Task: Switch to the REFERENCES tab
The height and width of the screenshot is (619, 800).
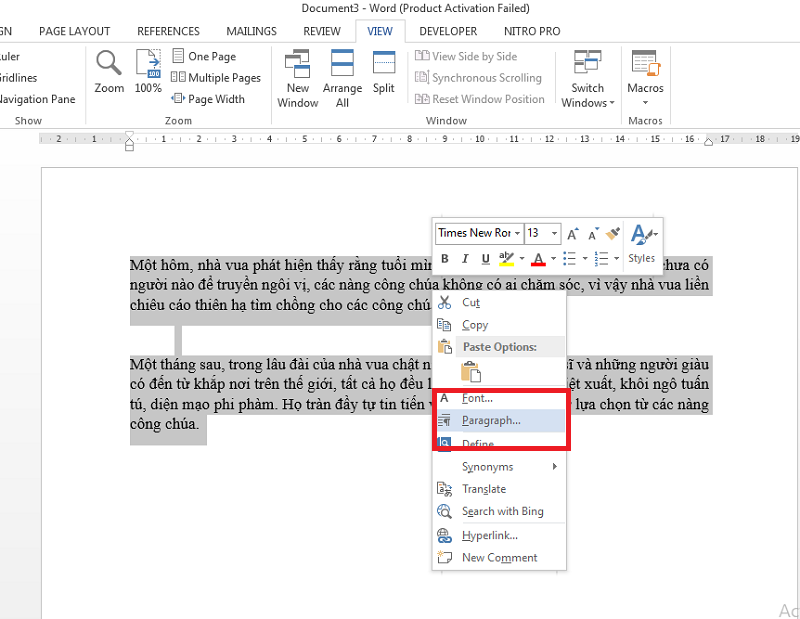Action: point(168,31)
